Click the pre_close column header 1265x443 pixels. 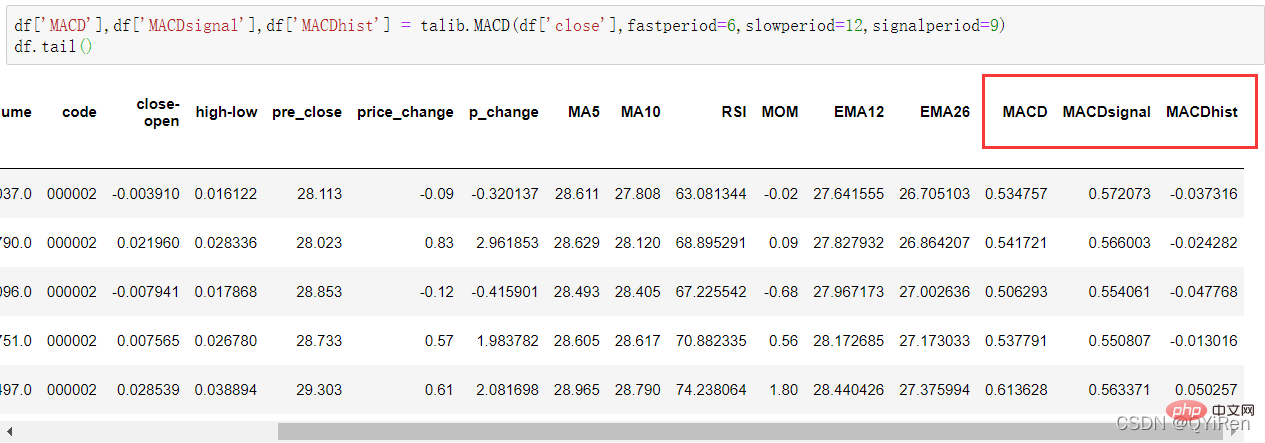[x=307, y=112]
